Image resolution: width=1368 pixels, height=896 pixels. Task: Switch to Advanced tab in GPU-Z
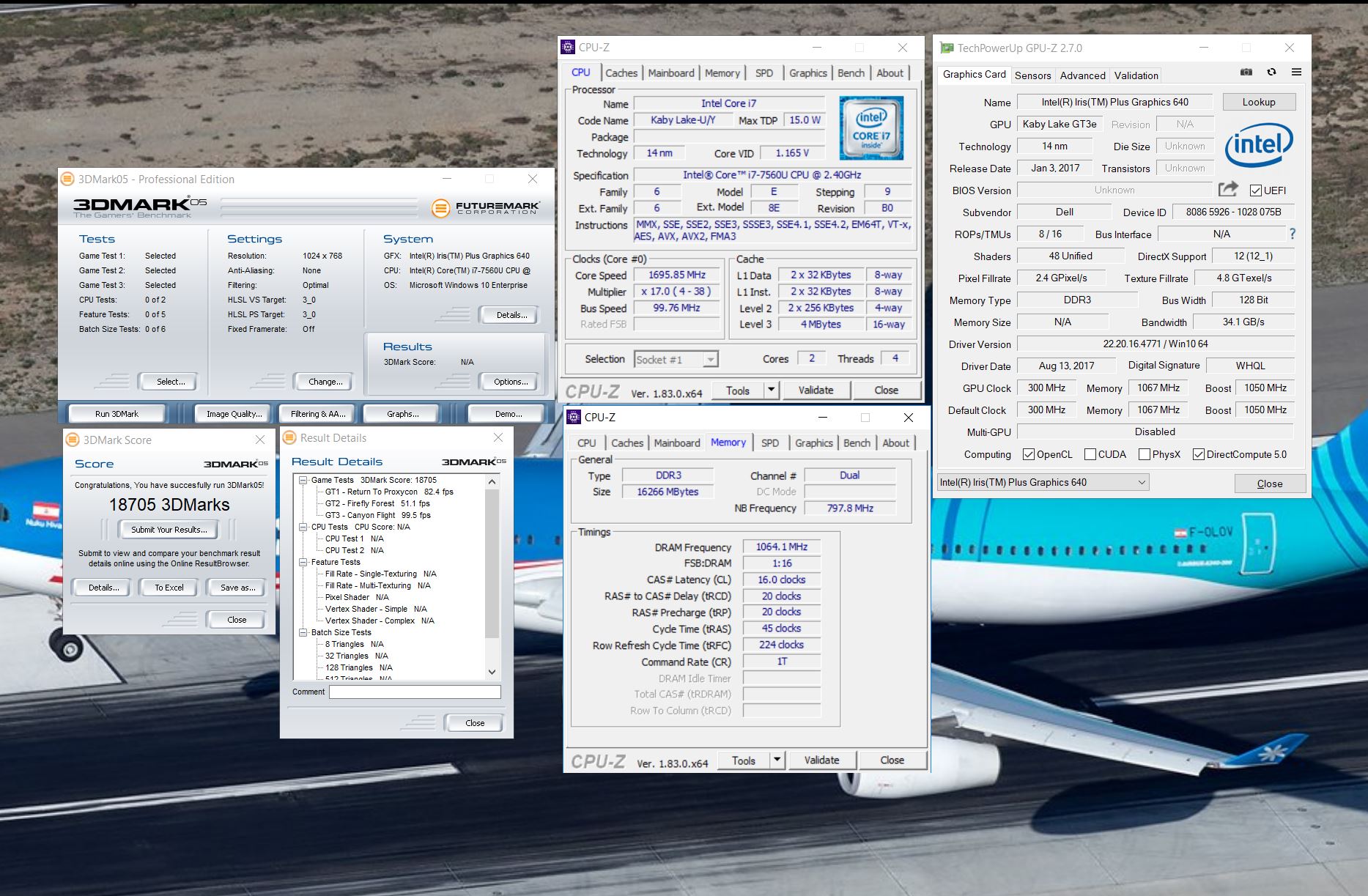point(1082,75)
